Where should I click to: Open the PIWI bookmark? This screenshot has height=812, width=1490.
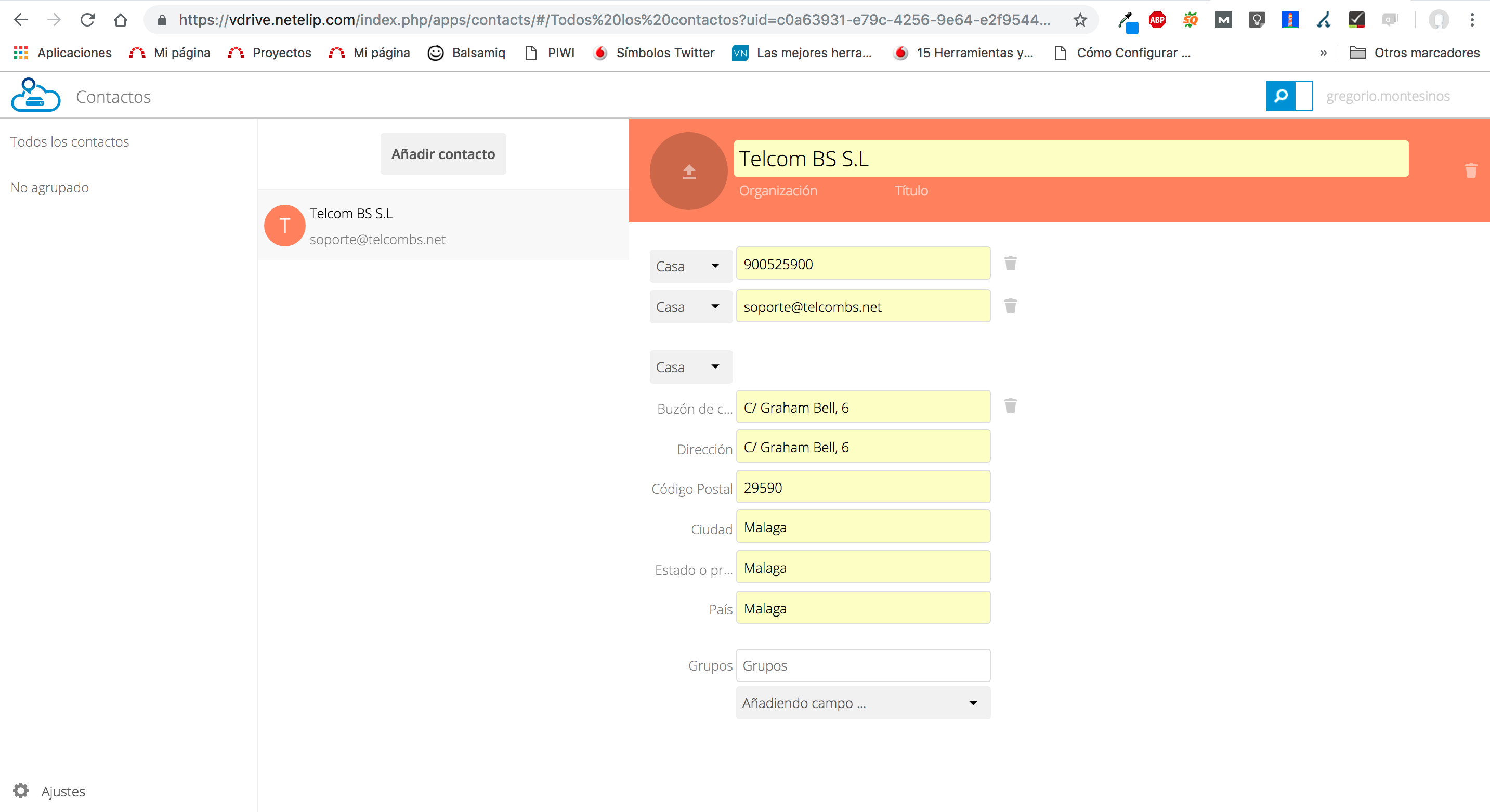coord(550,53)
